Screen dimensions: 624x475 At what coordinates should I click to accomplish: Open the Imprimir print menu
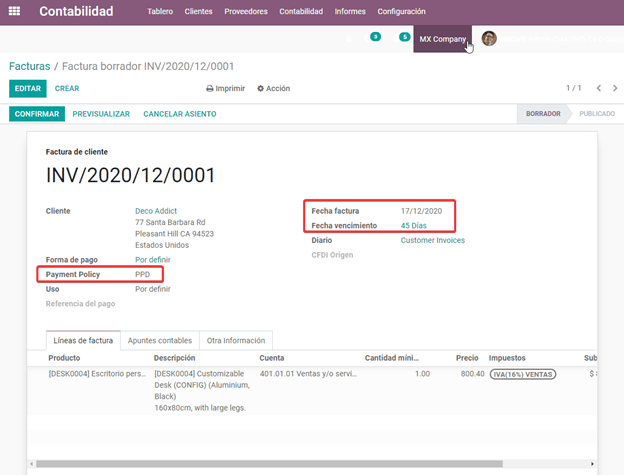pyautogui.click(x=225, y=88)
